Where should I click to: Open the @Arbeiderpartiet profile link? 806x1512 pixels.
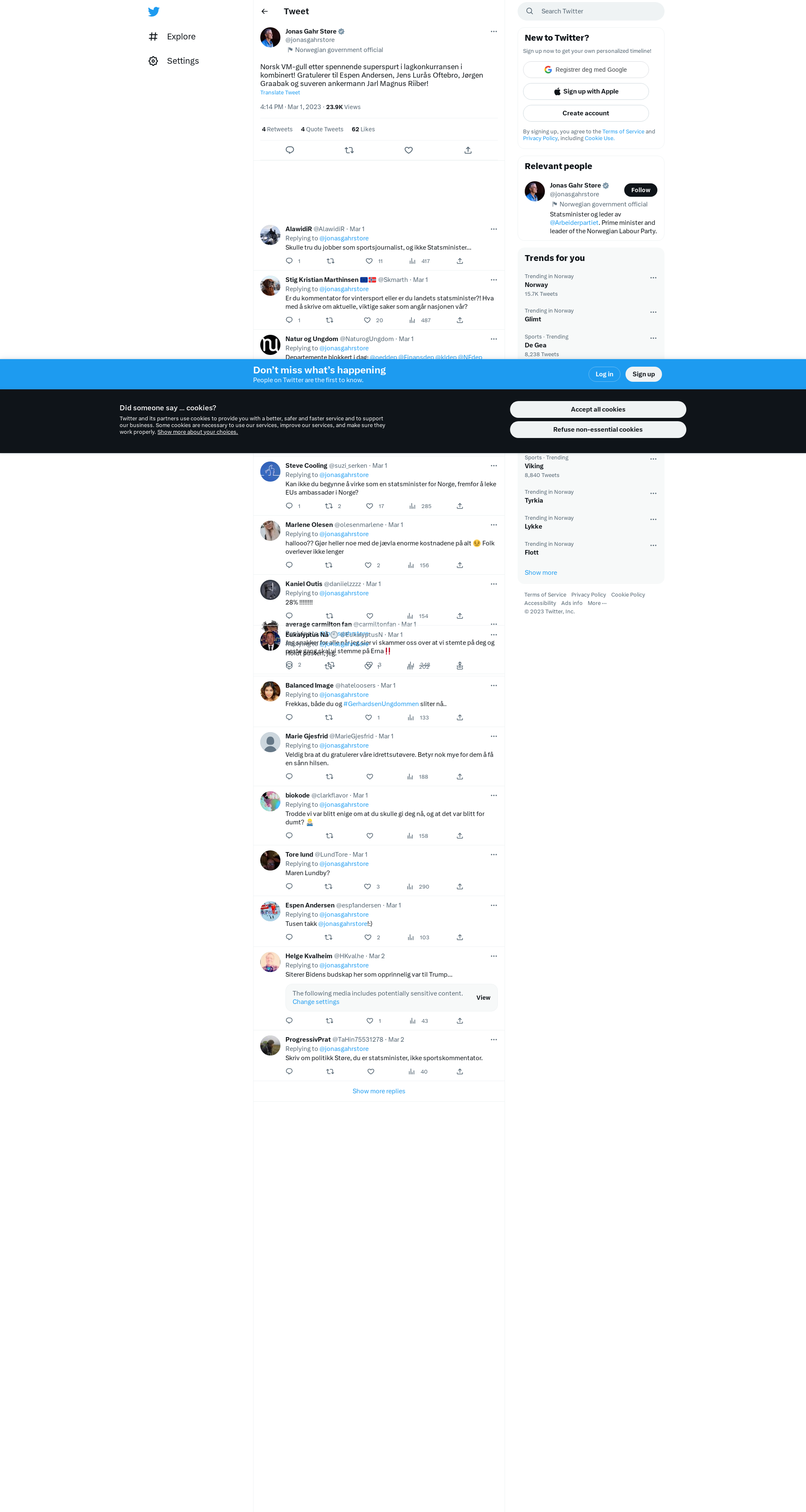574,223
